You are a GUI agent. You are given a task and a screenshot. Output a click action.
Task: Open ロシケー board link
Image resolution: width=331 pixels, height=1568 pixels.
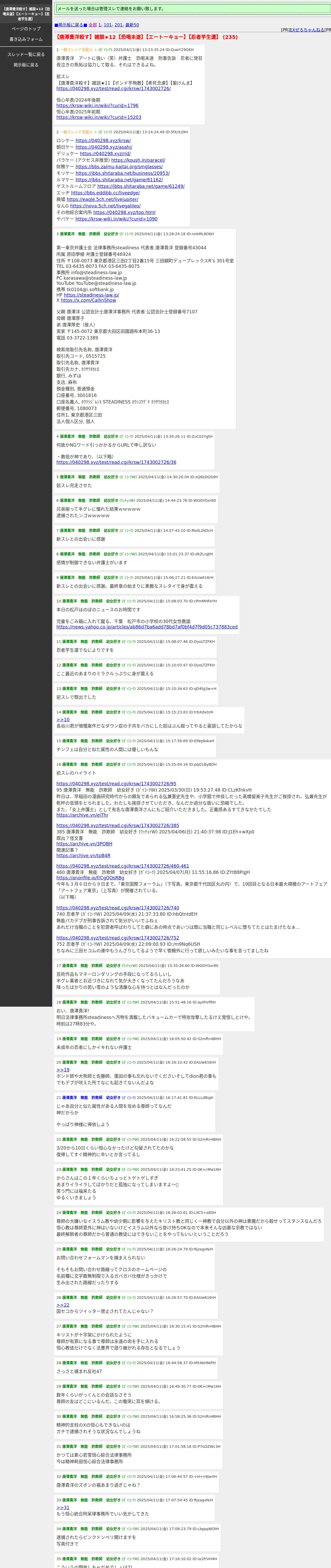tap(103, 141)
